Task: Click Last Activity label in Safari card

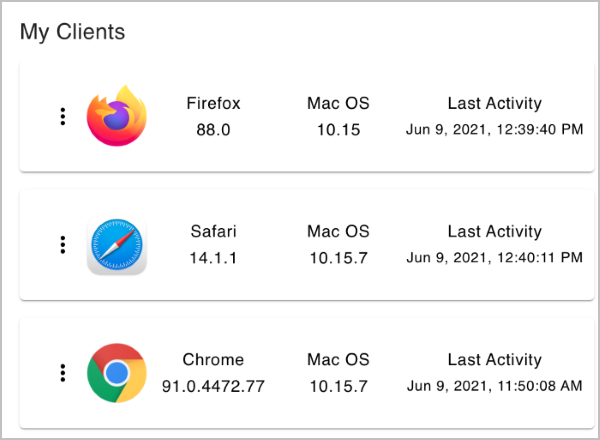Action: point(494,232)
